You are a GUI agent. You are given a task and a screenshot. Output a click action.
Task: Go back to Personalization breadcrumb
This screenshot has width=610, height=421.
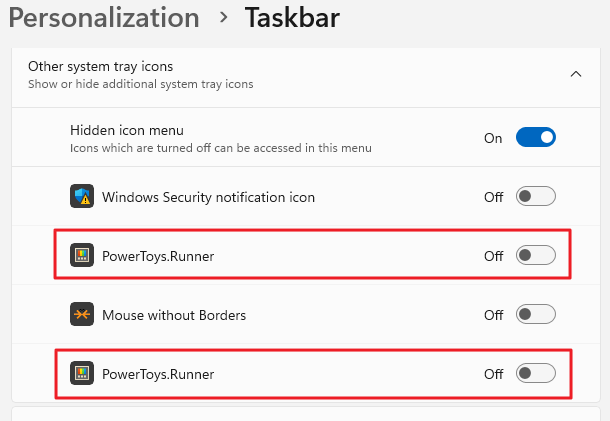click(x=104, y=18)
